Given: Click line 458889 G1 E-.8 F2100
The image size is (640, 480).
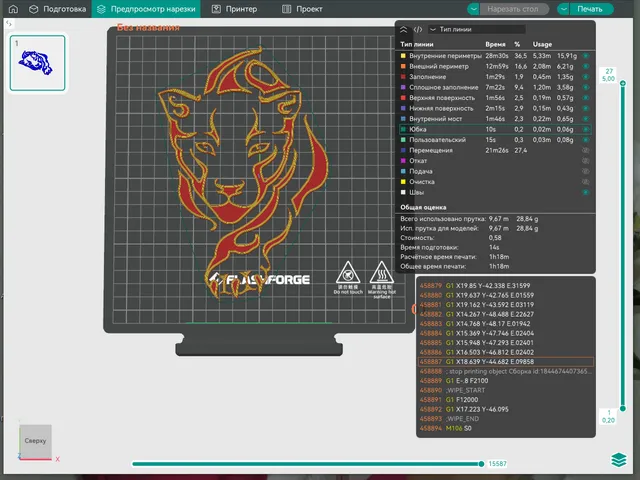Looking at the screenshot, I should (506, 381).
